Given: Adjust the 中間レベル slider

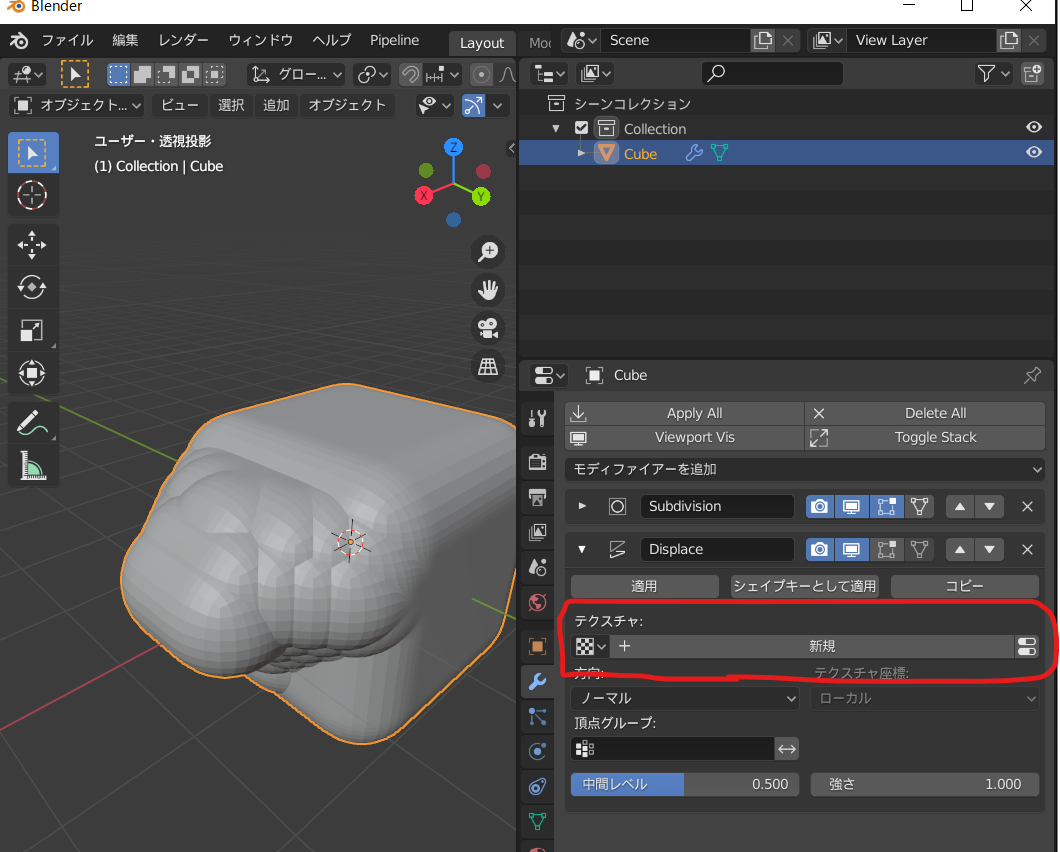Looking at the screenshot, I should coord(685,784).
